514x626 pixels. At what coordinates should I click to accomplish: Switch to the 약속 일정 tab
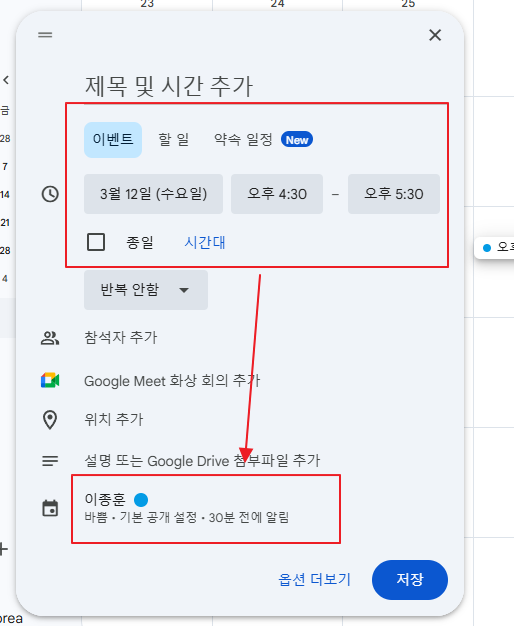(243, 140)
